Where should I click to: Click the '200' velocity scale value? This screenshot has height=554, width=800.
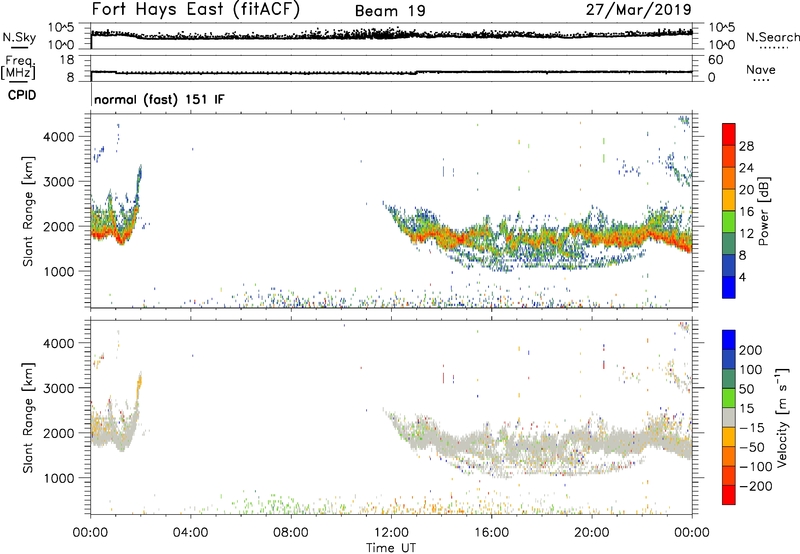point(751,350)
